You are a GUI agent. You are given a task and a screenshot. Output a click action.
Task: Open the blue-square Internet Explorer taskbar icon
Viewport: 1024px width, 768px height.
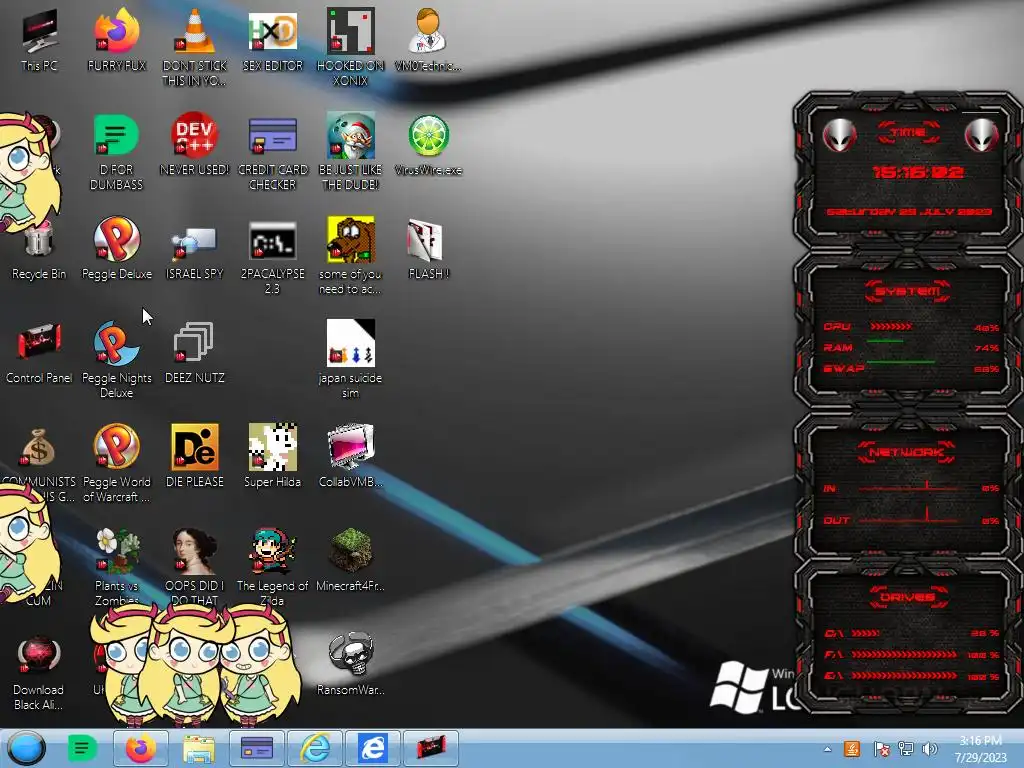(x=372, y=748)
